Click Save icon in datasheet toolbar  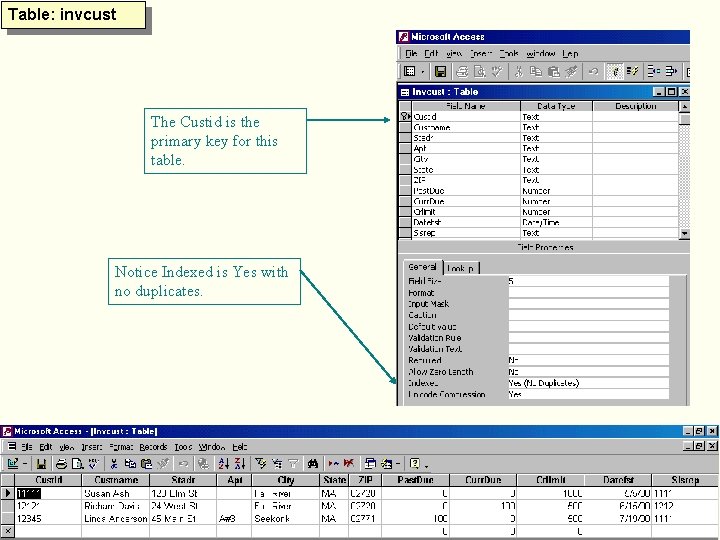[x=41, y=464]
